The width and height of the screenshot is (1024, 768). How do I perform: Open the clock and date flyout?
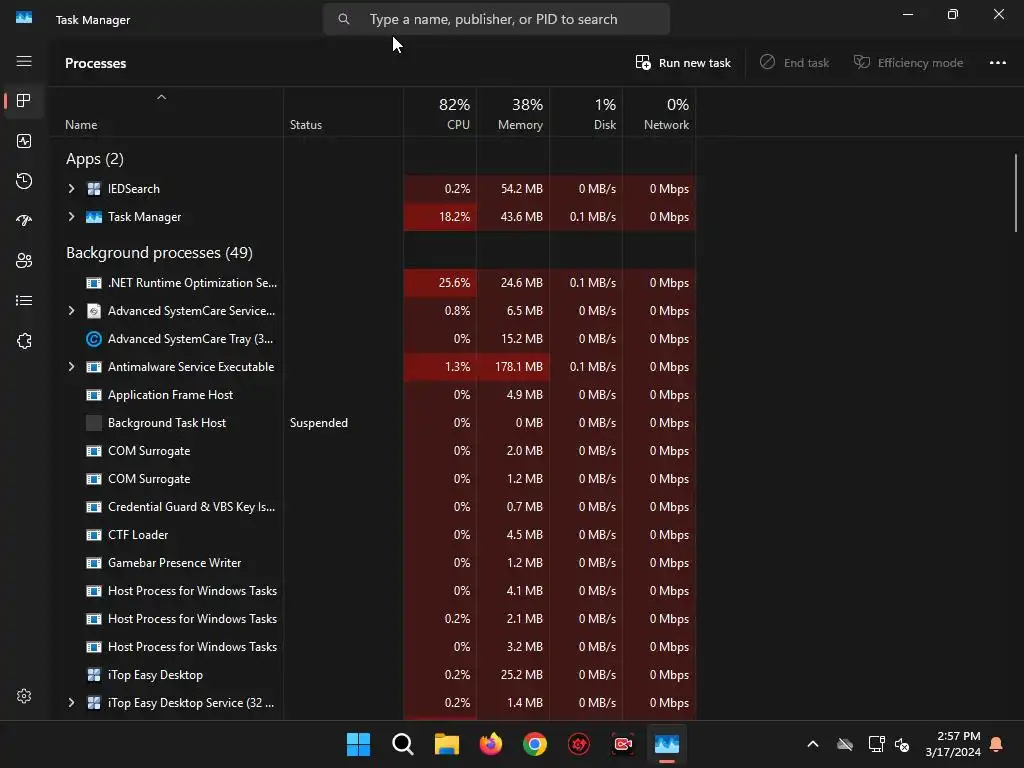[952, 744]
